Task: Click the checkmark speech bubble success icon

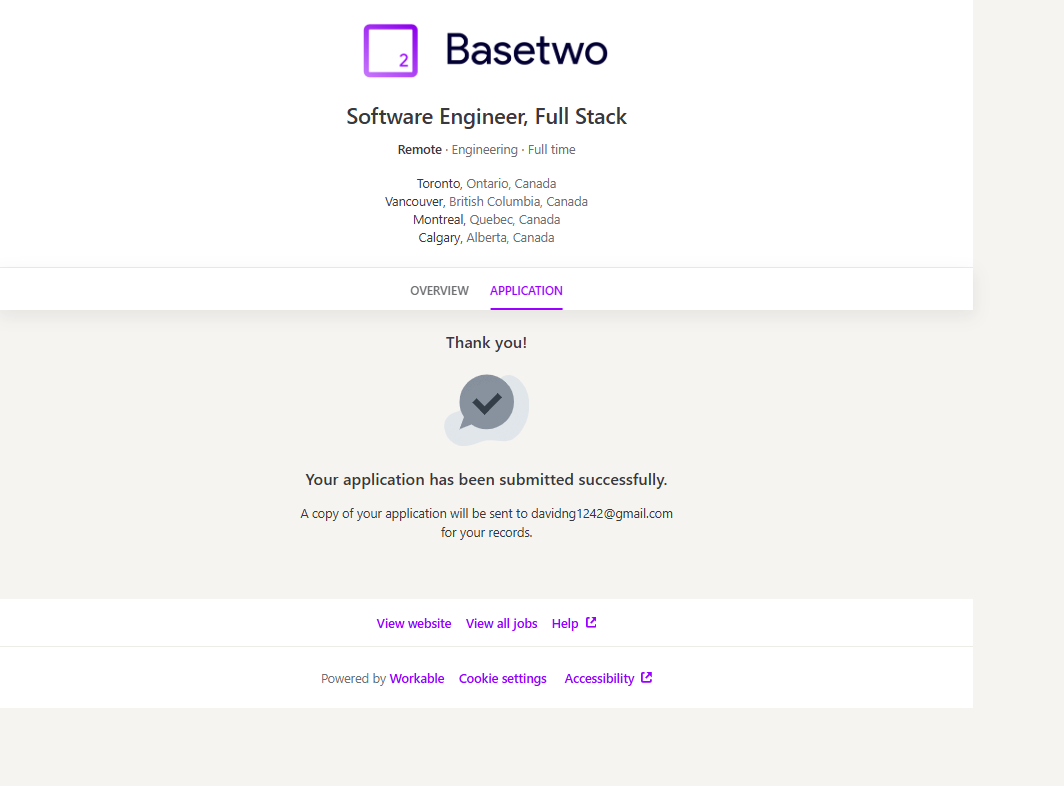Action: pyautogui.click(x=486, y=404)
